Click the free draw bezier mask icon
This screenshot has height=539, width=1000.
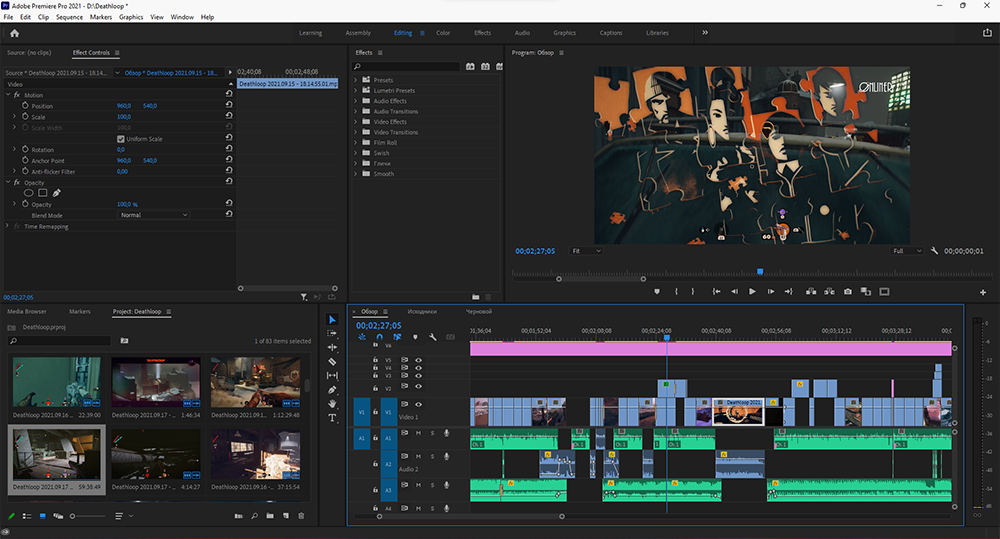coord(57,193)
